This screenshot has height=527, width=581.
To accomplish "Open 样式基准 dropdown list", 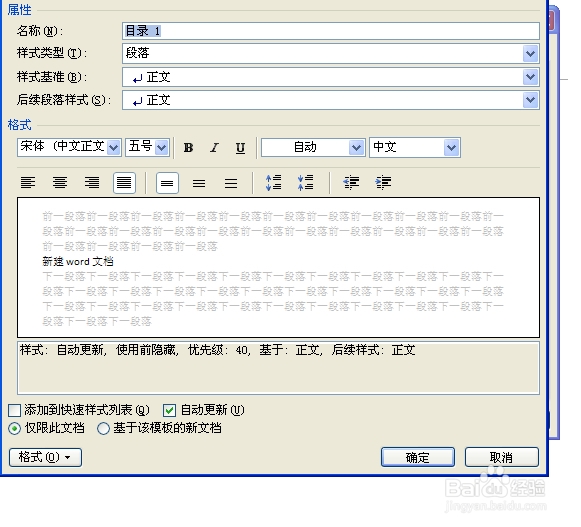I will 531,77.
